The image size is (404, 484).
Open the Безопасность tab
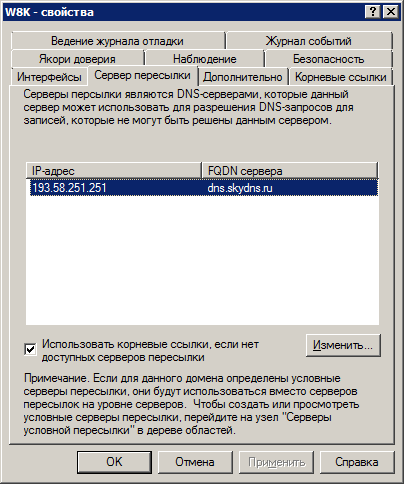[328, 59]
